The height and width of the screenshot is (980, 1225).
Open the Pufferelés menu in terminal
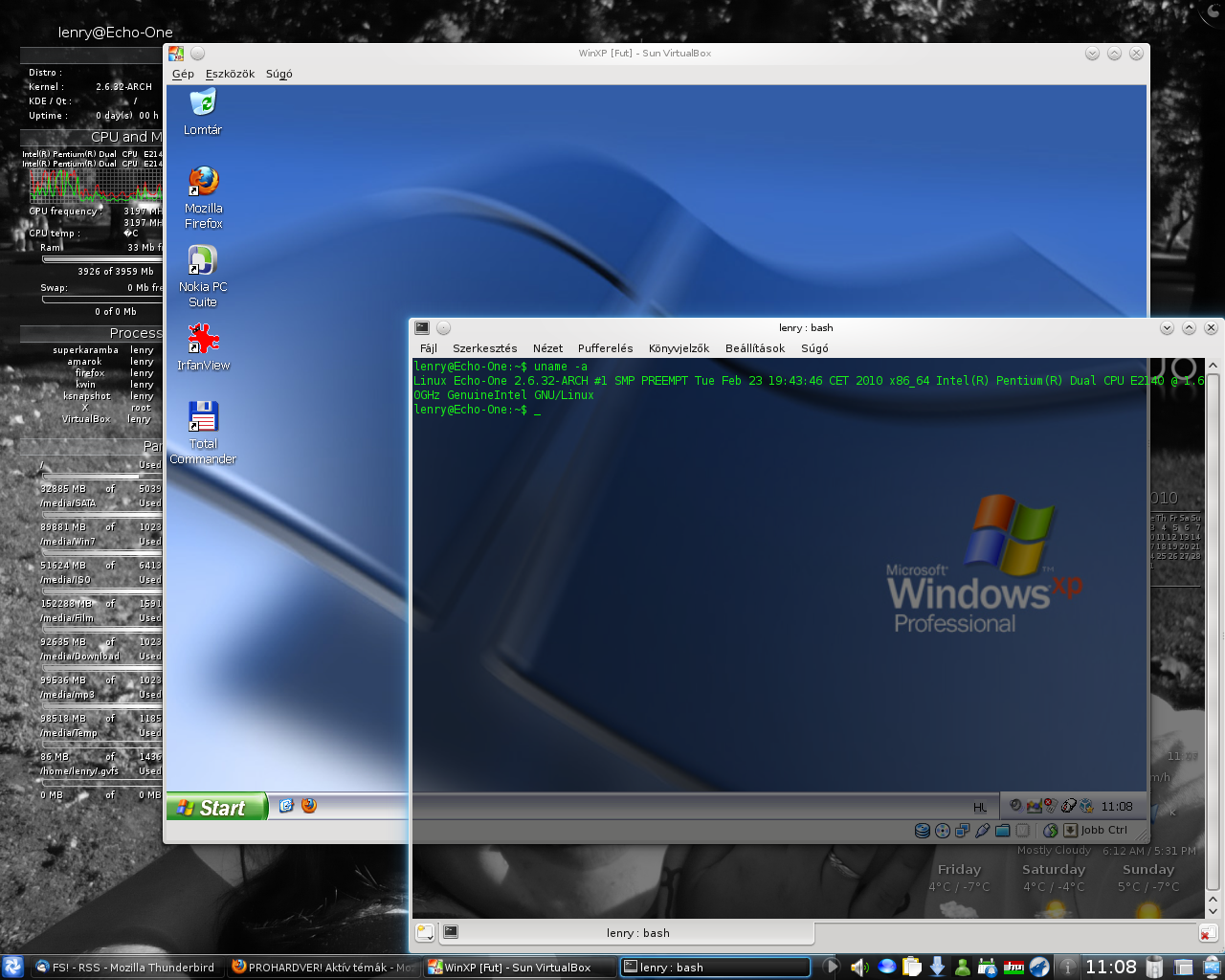[x=606, y=348]
